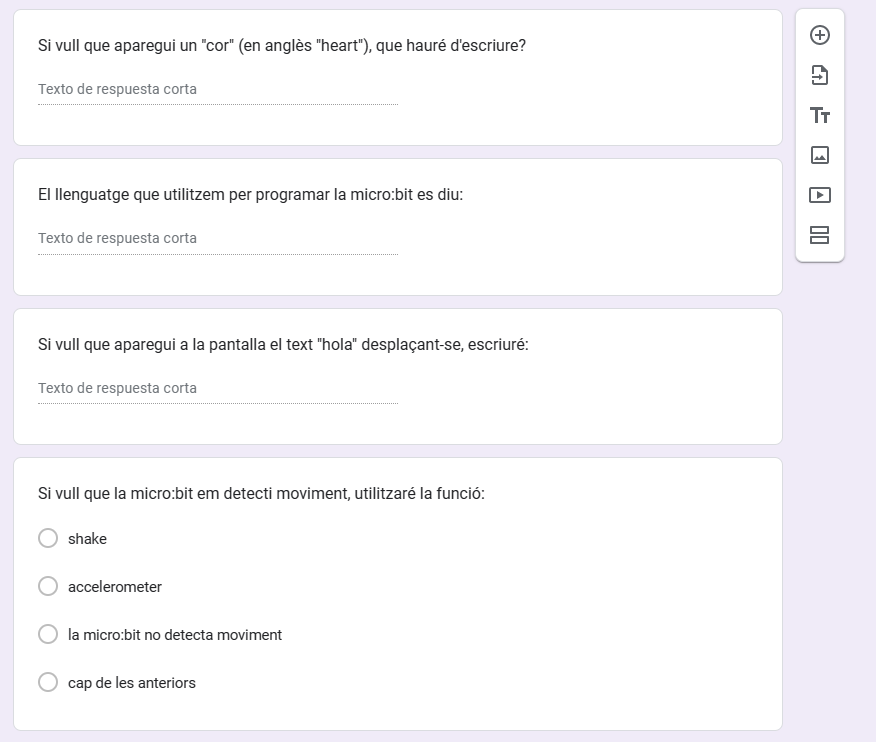Click the add image icon
Image resolution: width=876 pixels, height=742 pixels.
coord(820,156)
